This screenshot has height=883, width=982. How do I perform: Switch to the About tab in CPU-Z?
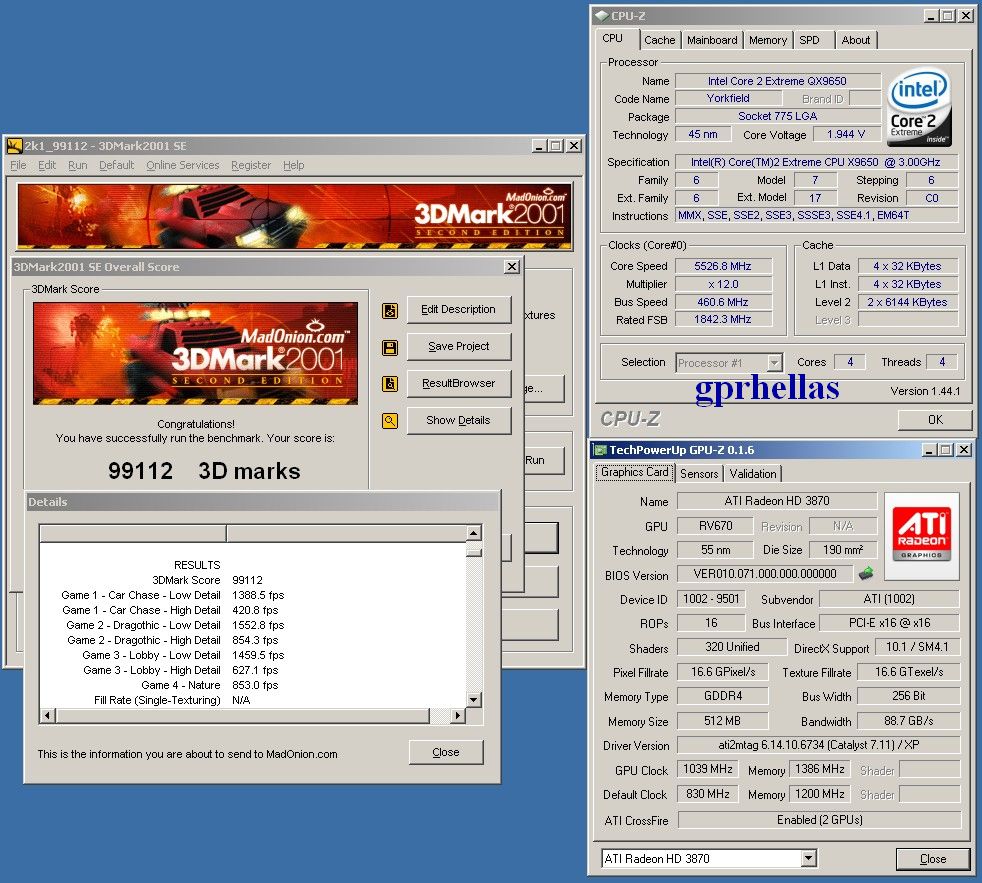[855, 40]
